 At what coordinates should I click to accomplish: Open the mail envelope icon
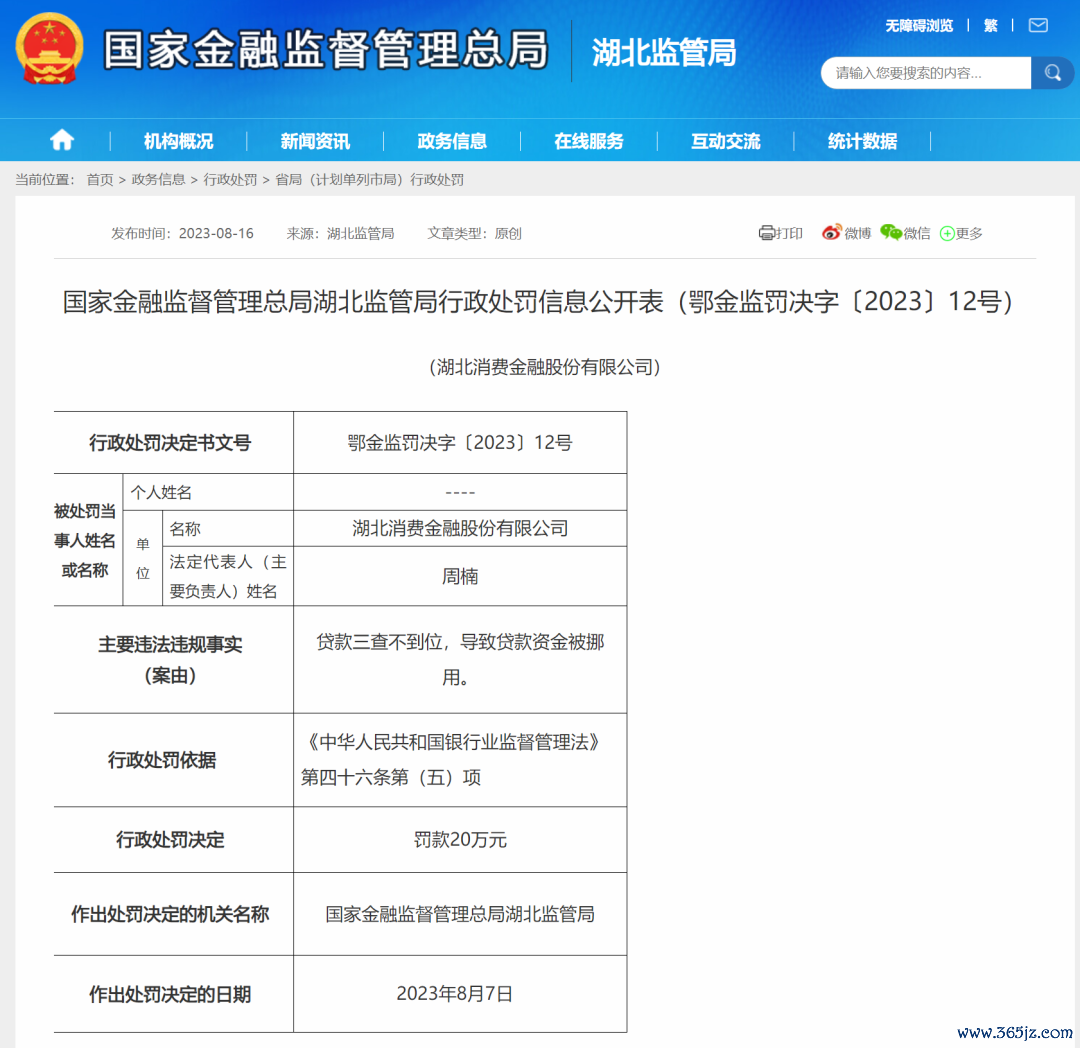(x=1038, y=25)
